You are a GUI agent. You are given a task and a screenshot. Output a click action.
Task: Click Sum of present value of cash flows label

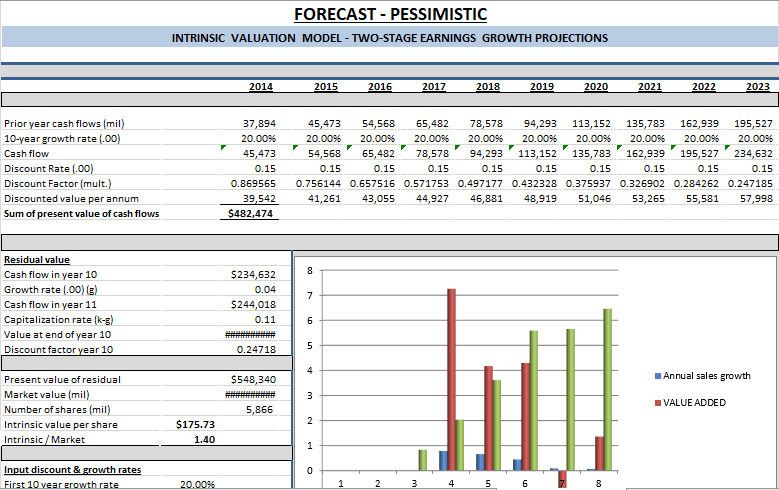(x=81, y=214)
